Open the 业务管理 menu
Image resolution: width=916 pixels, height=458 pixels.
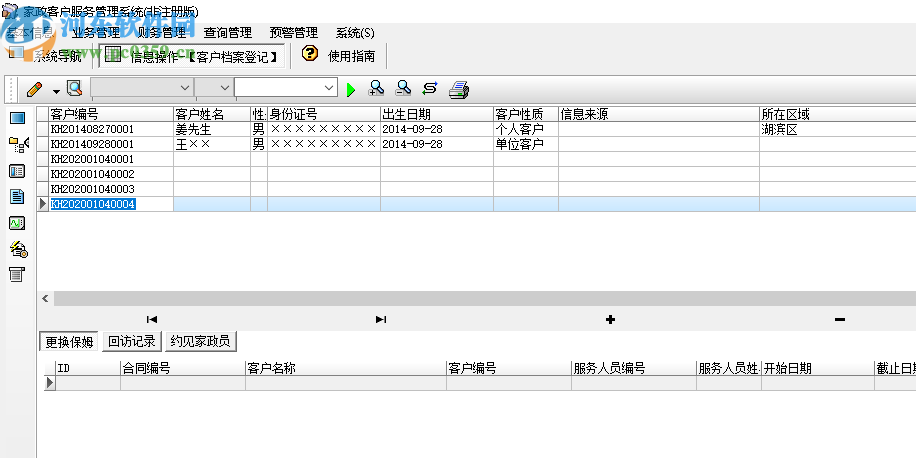pyautogui.click(x=96, y=33)
